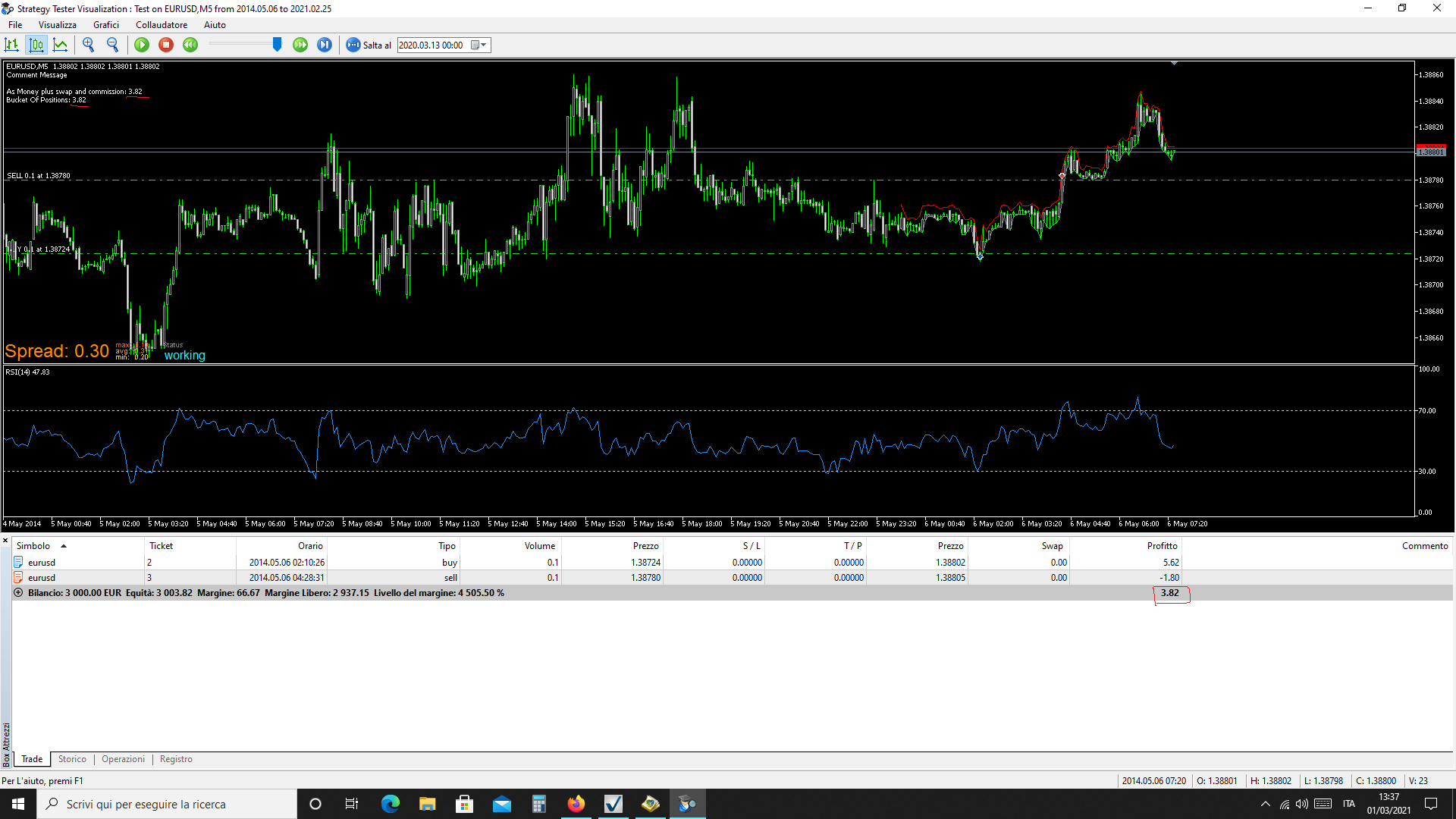The width and height of the screenshot is (1456, 819).
Task: Open the Windows Start menu
Action: point(18,804)
